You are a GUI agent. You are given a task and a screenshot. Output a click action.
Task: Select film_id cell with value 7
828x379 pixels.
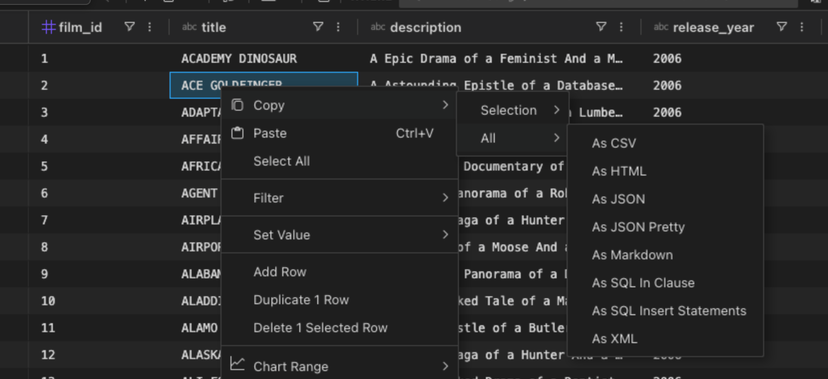(x=99, y=220)
